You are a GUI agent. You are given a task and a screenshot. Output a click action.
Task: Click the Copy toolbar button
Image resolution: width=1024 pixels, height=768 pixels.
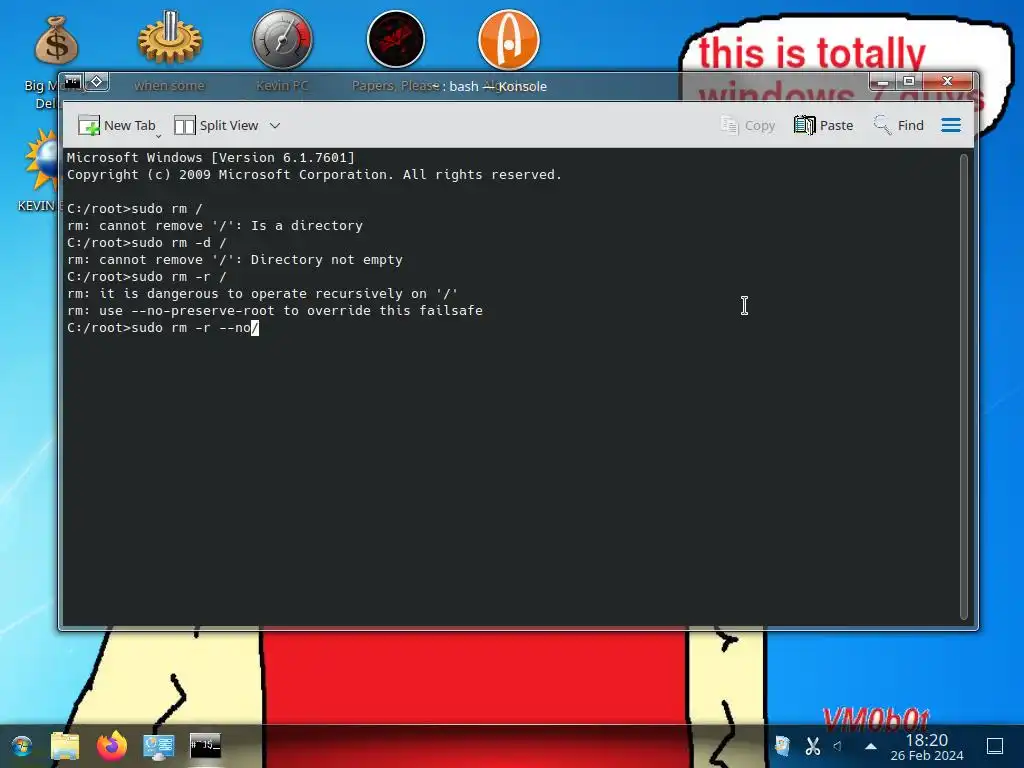pos(748,125)
